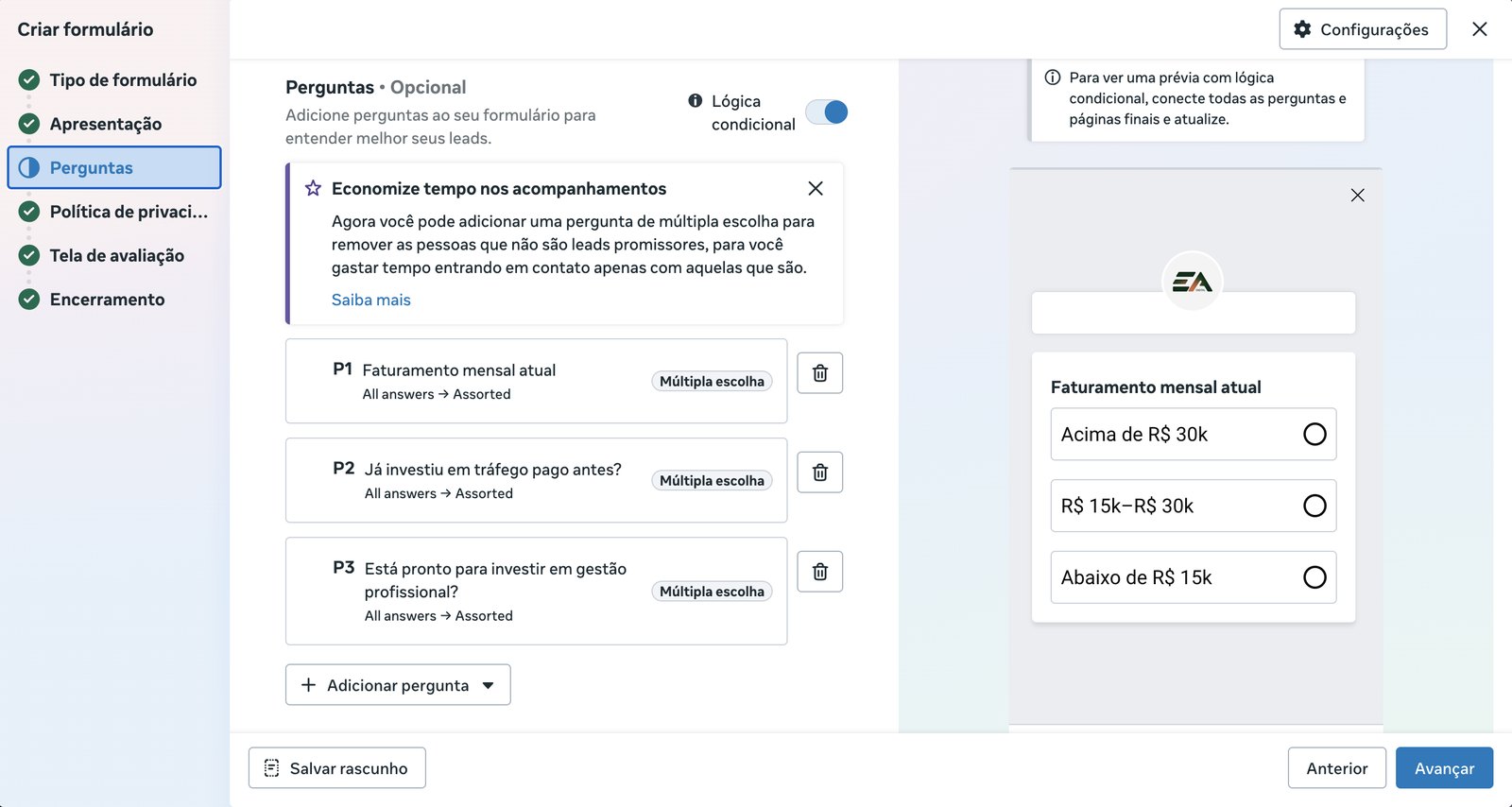1512x807 pixels.
Task: Follow the Saiba mais link
Action: point(370,300)
